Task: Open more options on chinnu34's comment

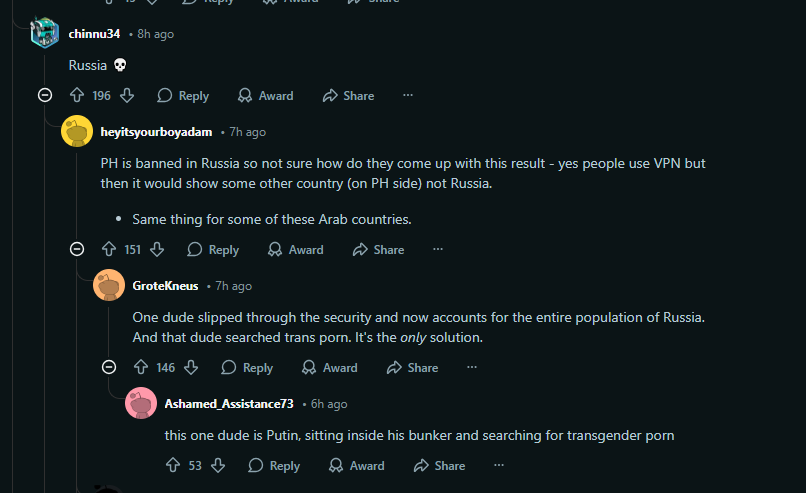Action: tap(407, 96)
